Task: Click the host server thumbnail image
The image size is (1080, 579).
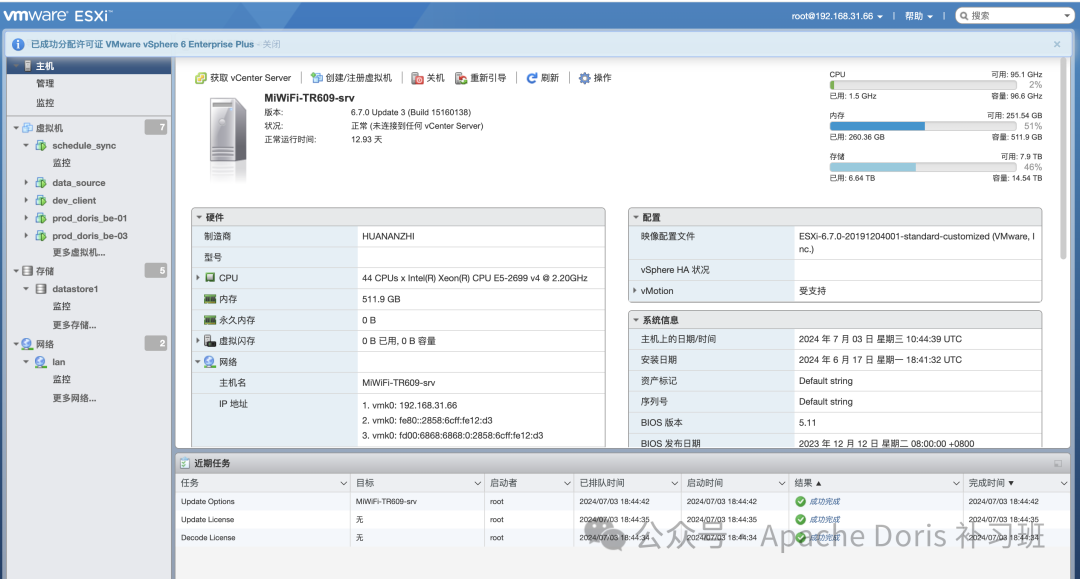Action: [228, 138]
